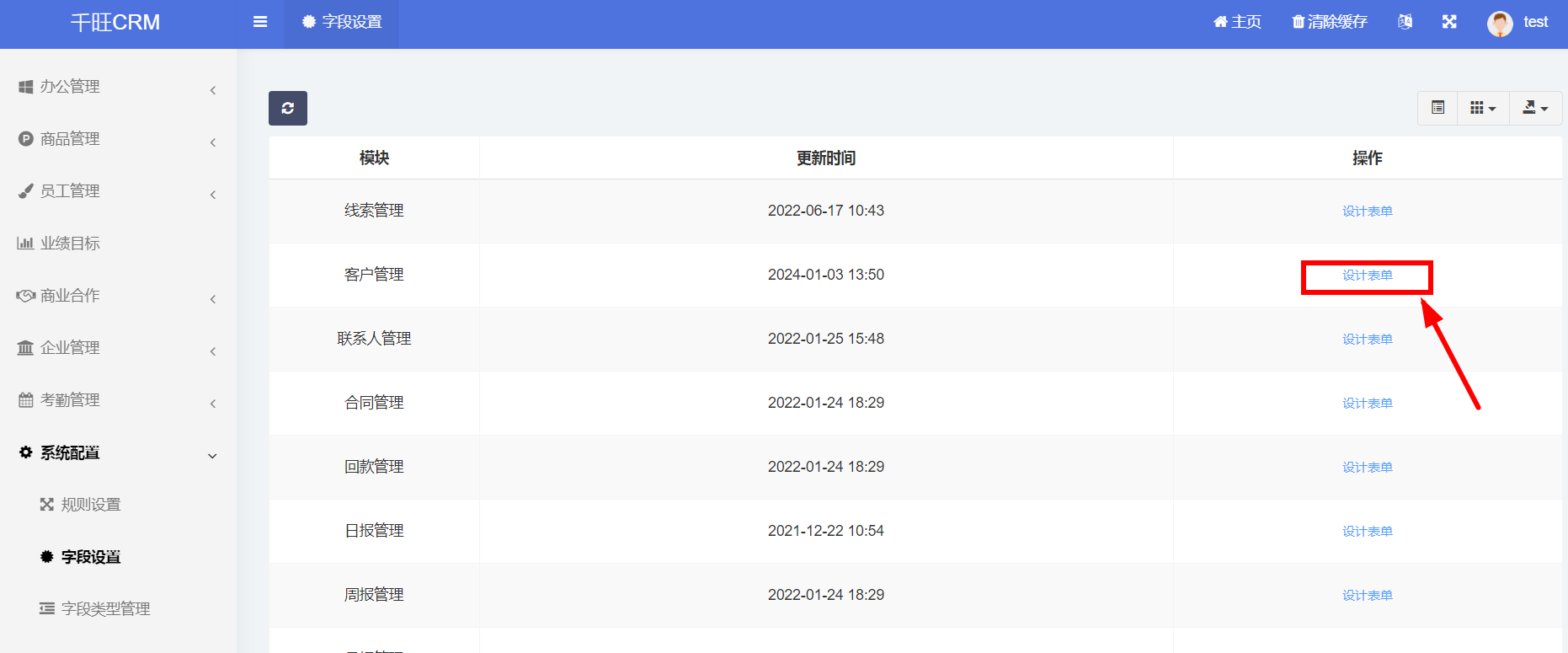This screenshot has height=653, width=1568.
Task: Open the export data dropdown
Action: click(1535, 108)
